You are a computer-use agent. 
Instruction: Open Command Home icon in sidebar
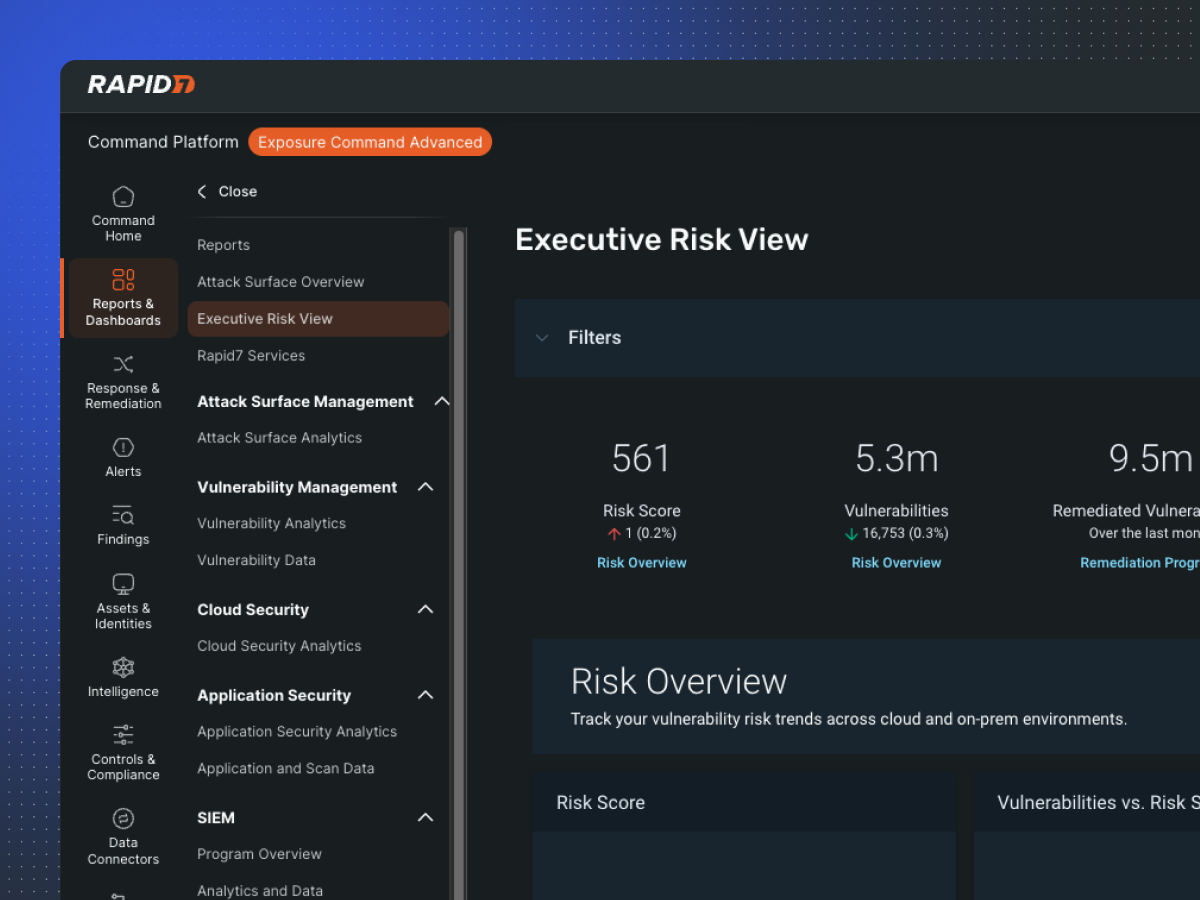(x=123, y=197)
